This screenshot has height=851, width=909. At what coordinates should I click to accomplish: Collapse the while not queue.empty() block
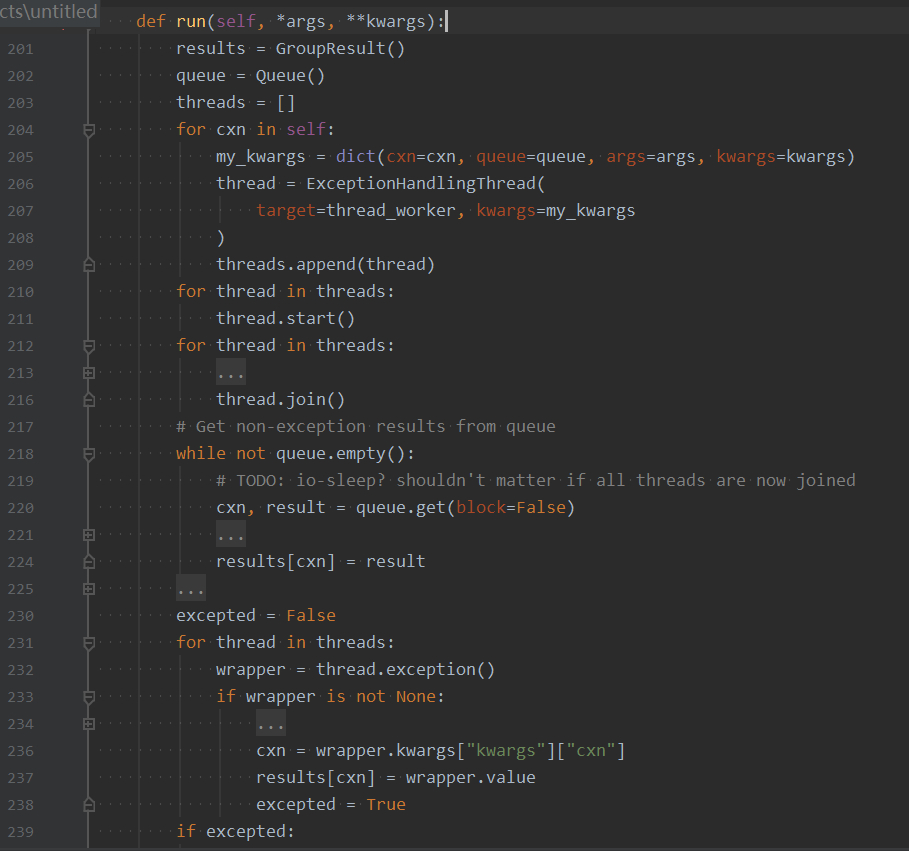click(89, 454)
